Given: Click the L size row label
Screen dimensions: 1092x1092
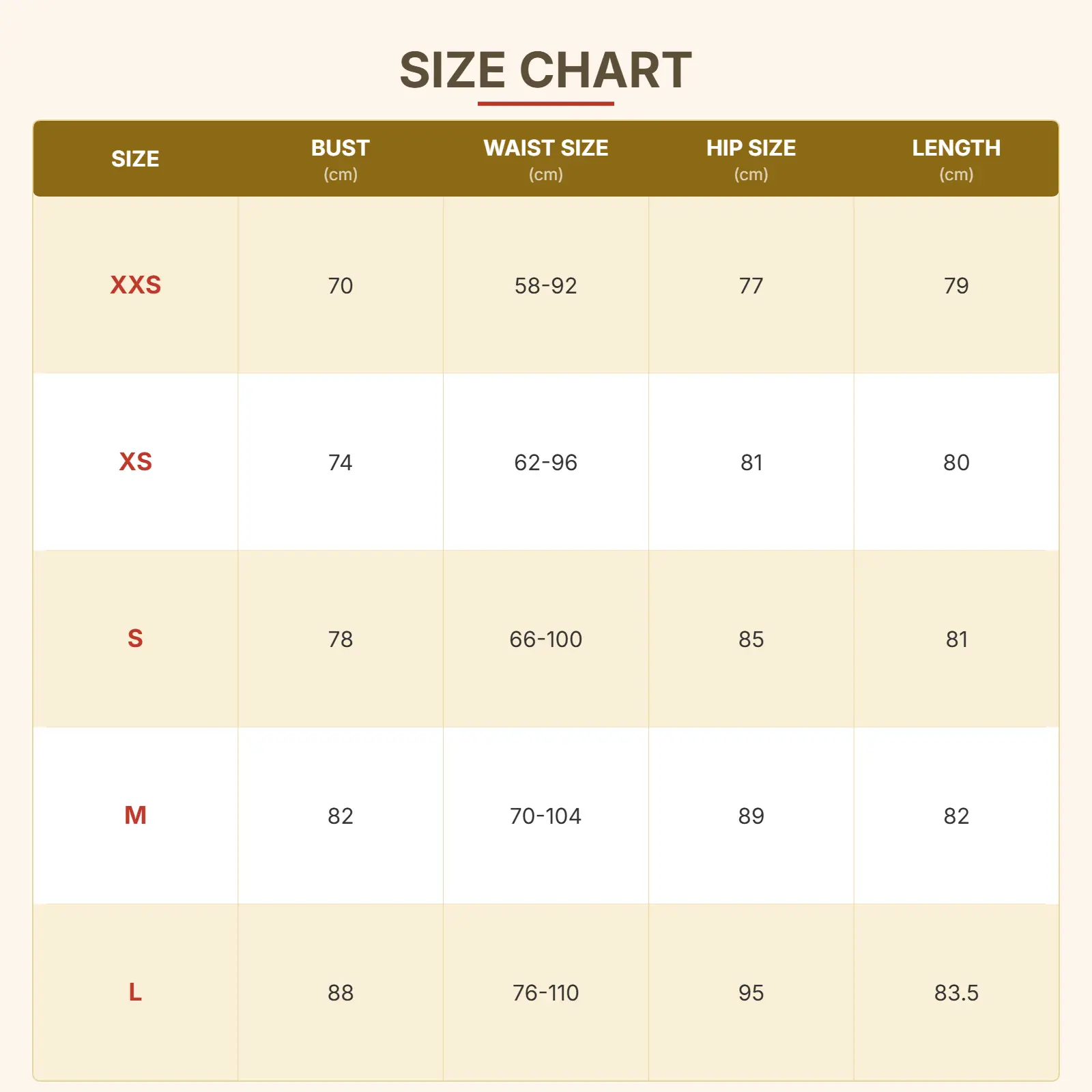Looking at the screenshot, I should pyautogui.click(x=135, y=992).
